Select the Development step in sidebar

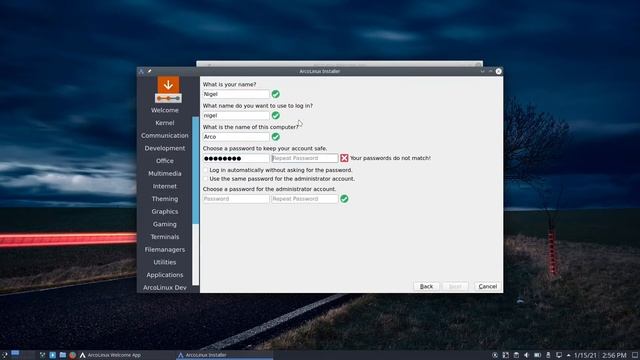tap(164, 148)
